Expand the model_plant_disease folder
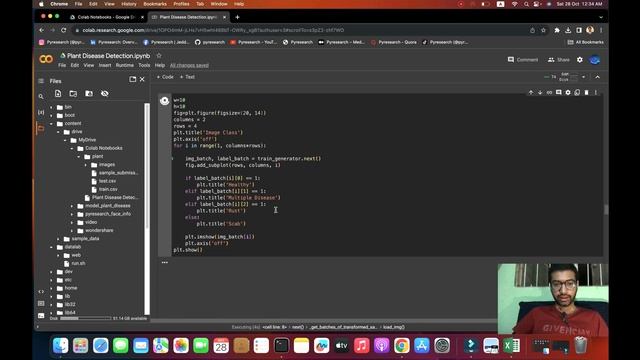Viewport: 640px width, 360px height. tap(72, 206)
